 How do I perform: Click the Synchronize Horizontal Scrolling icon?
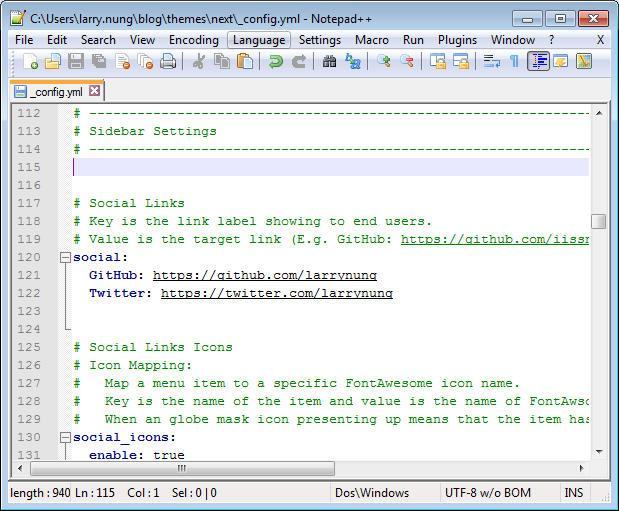(460, 62)
